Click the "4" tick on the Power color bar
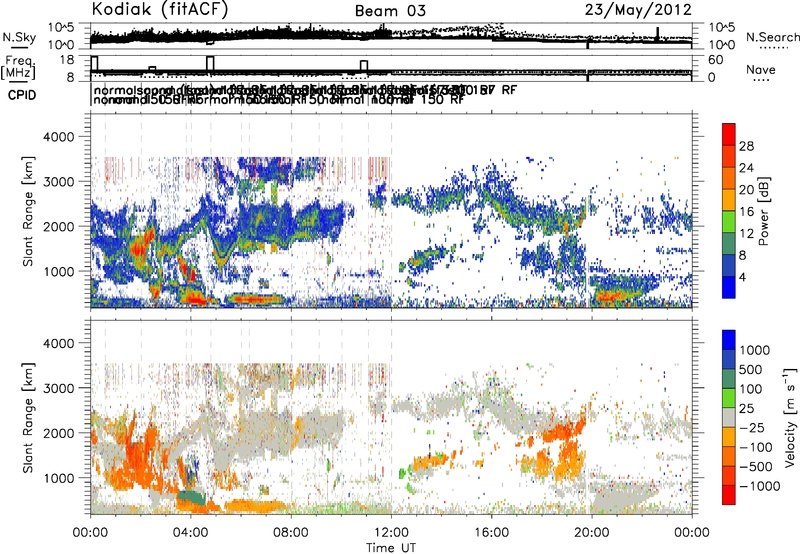 click(x=742, y=278)
